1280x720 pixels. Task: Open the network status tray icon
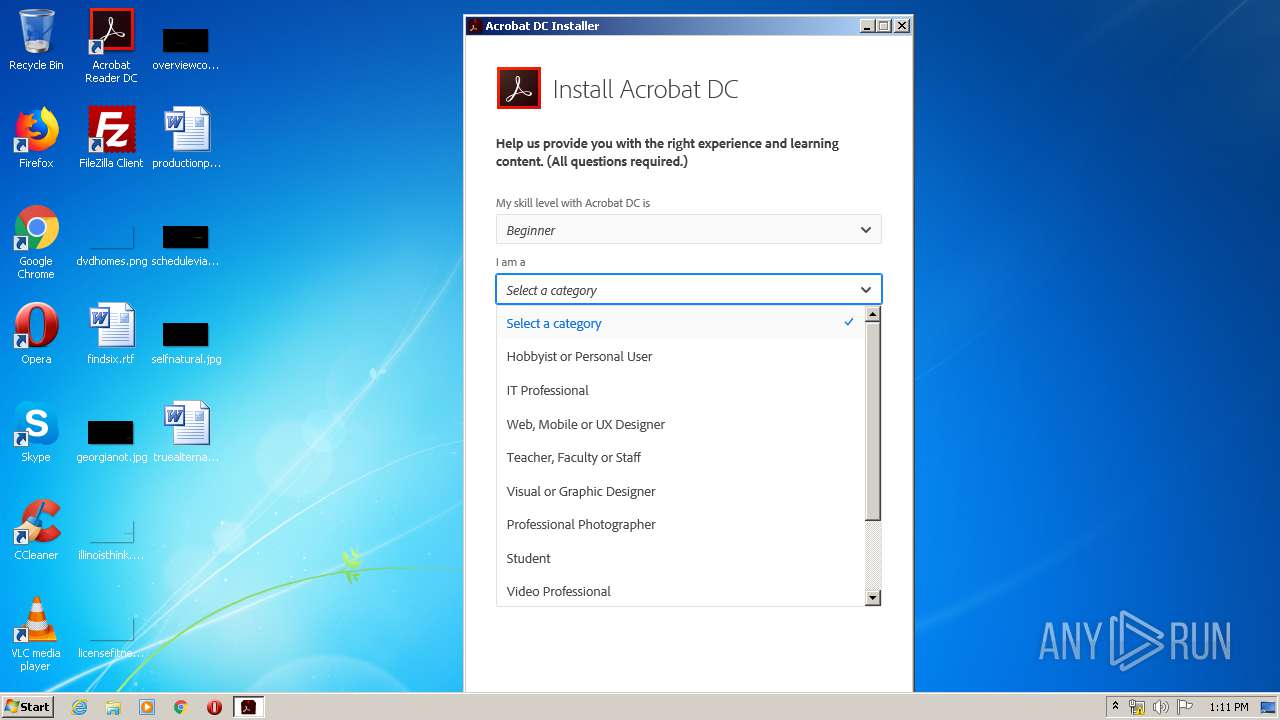tap(1137, 707)
